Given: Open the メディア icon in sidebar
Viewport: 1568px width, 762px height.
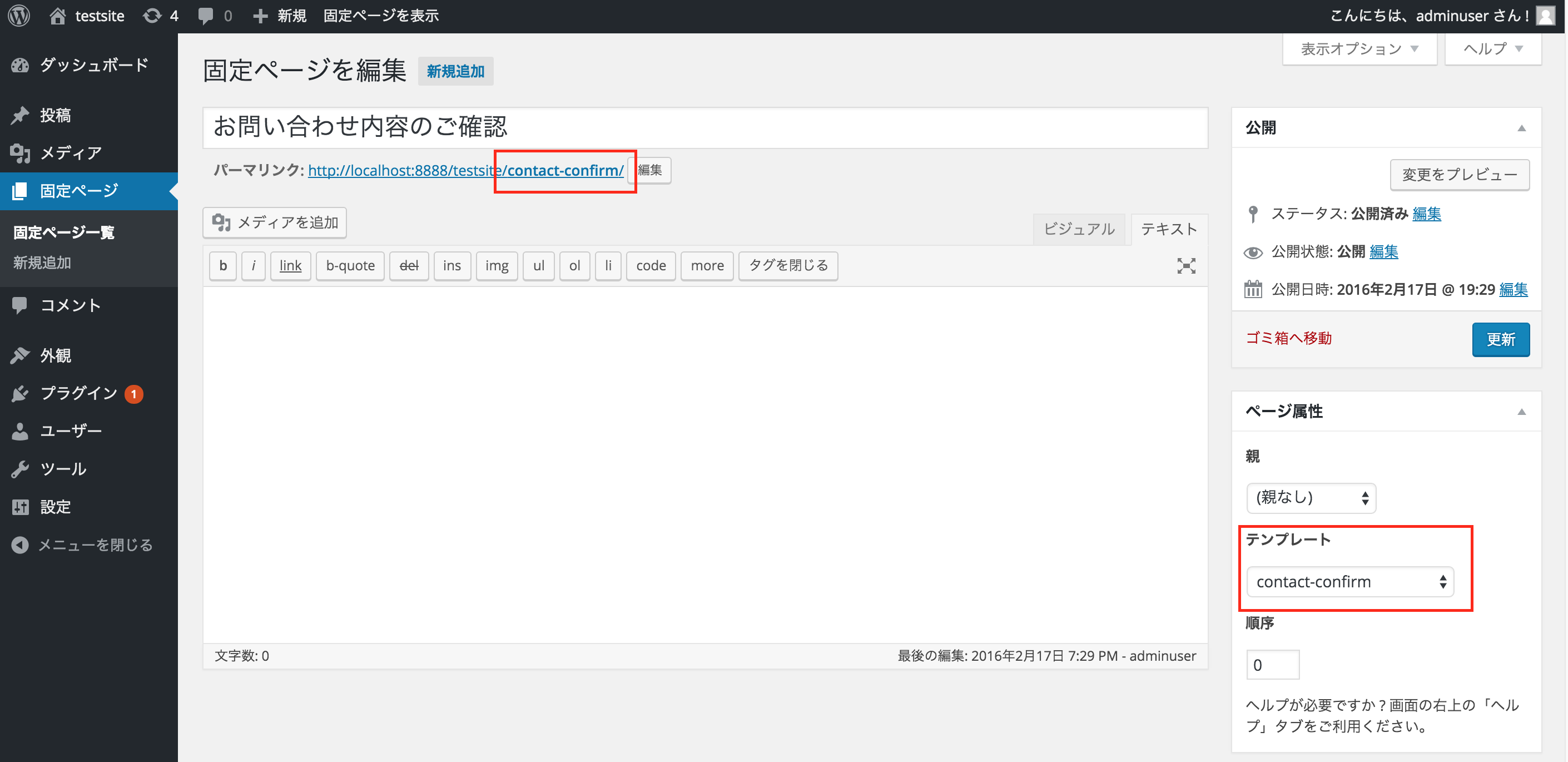Looking at the screenshot, I should tap(20, 153).
